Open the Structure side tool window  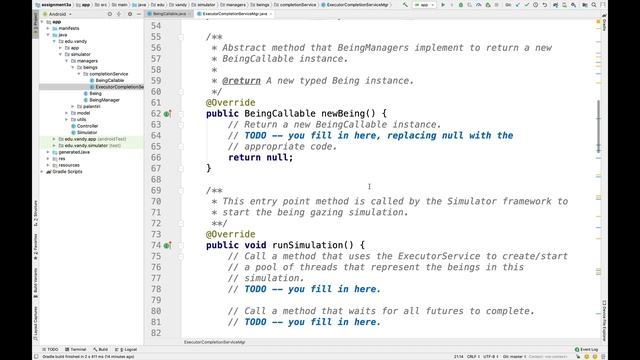tap(36, 213)
